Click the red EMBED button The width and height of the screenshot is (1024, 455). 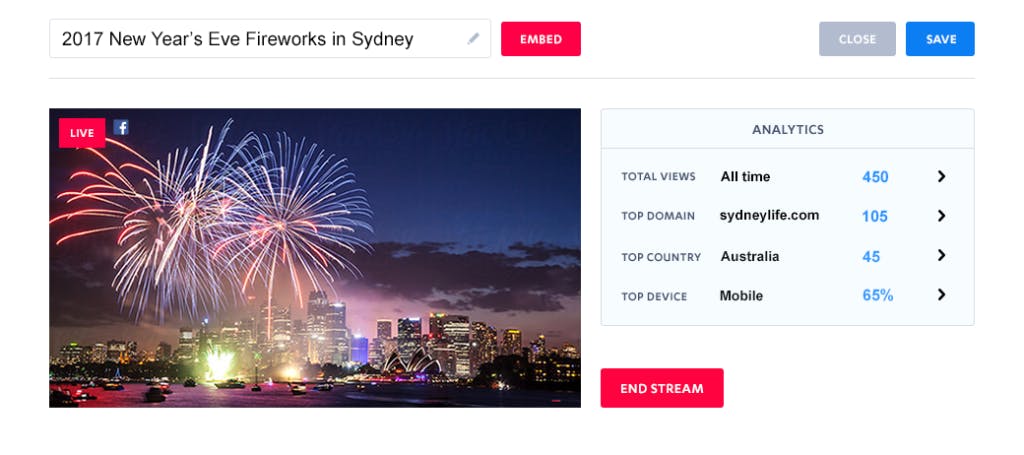pyautogui.click(x=541, y=39)
